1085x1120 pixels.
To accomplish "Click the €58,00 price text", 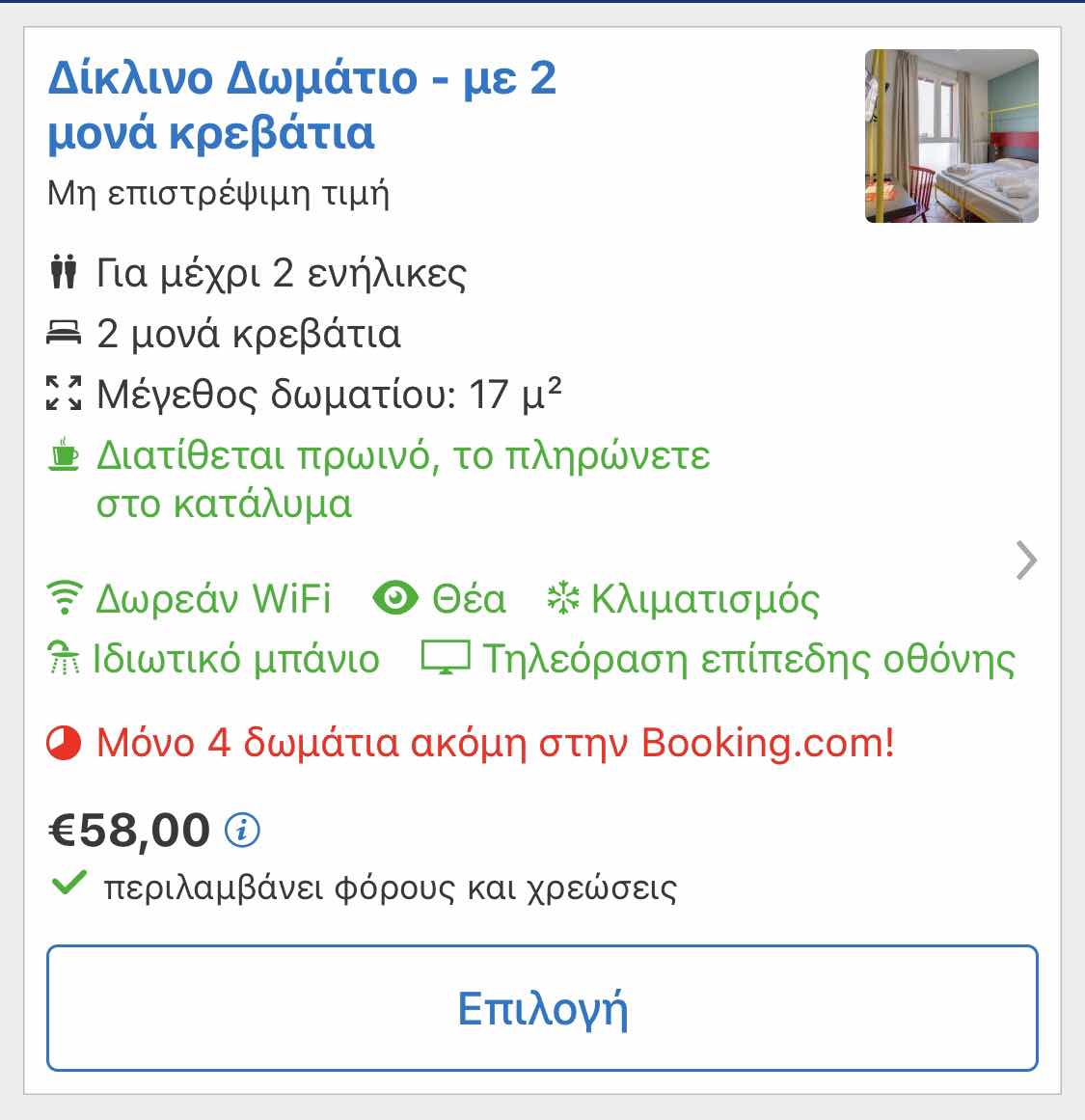I will tap(129, 830).
